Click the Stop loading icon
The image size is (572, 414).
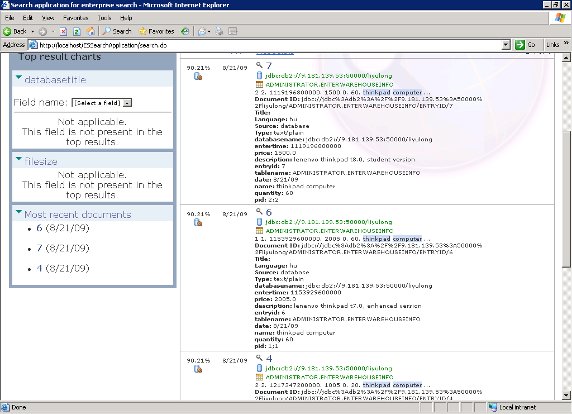[63, 31]
